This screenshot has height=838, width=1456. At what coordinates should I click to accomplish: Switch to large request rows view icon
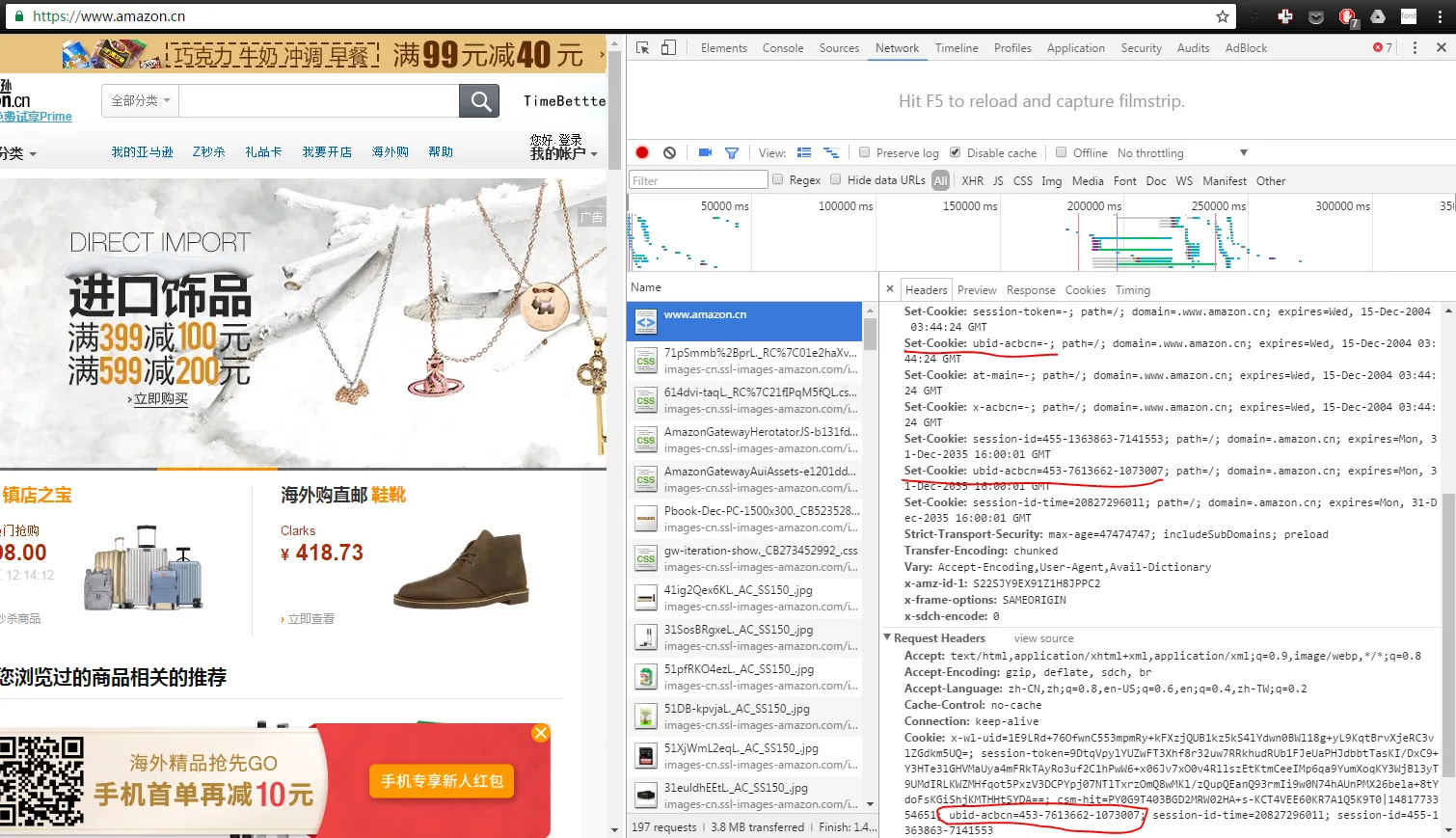tap(804, 152)
